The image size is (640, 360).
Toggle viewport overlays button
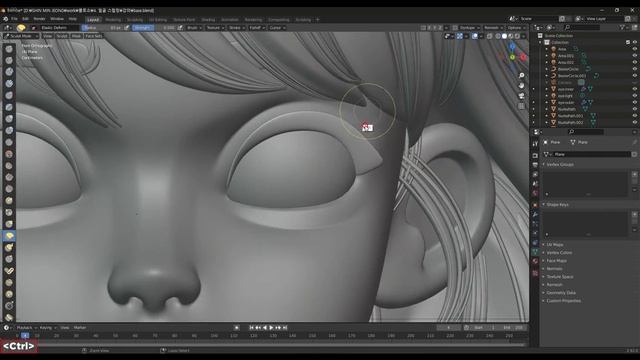click(x=475, y=36)
